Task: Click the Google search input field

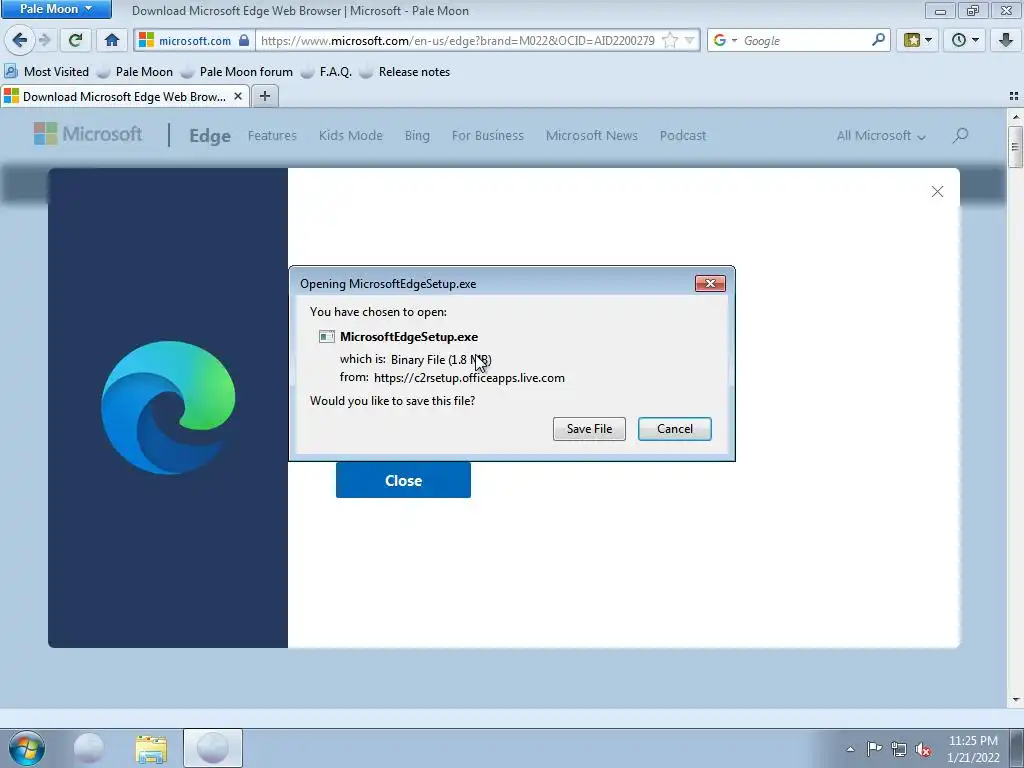Action: click(805, 40)
